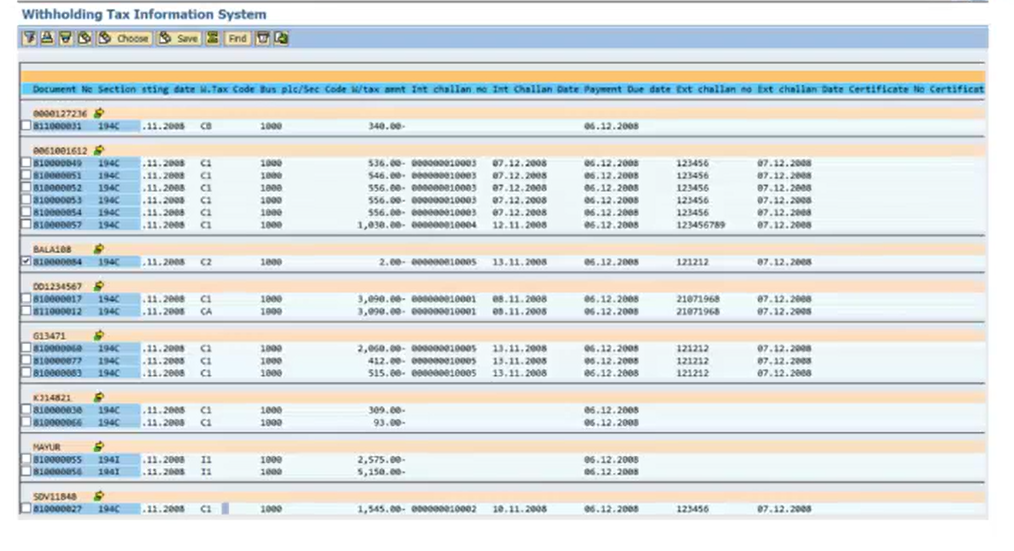Image resolution: width=1014 pixels, height=551 pixels.
Task: Click the amount 5,150.00- cell
Action: pyautogui.click(x=381, y=472)
